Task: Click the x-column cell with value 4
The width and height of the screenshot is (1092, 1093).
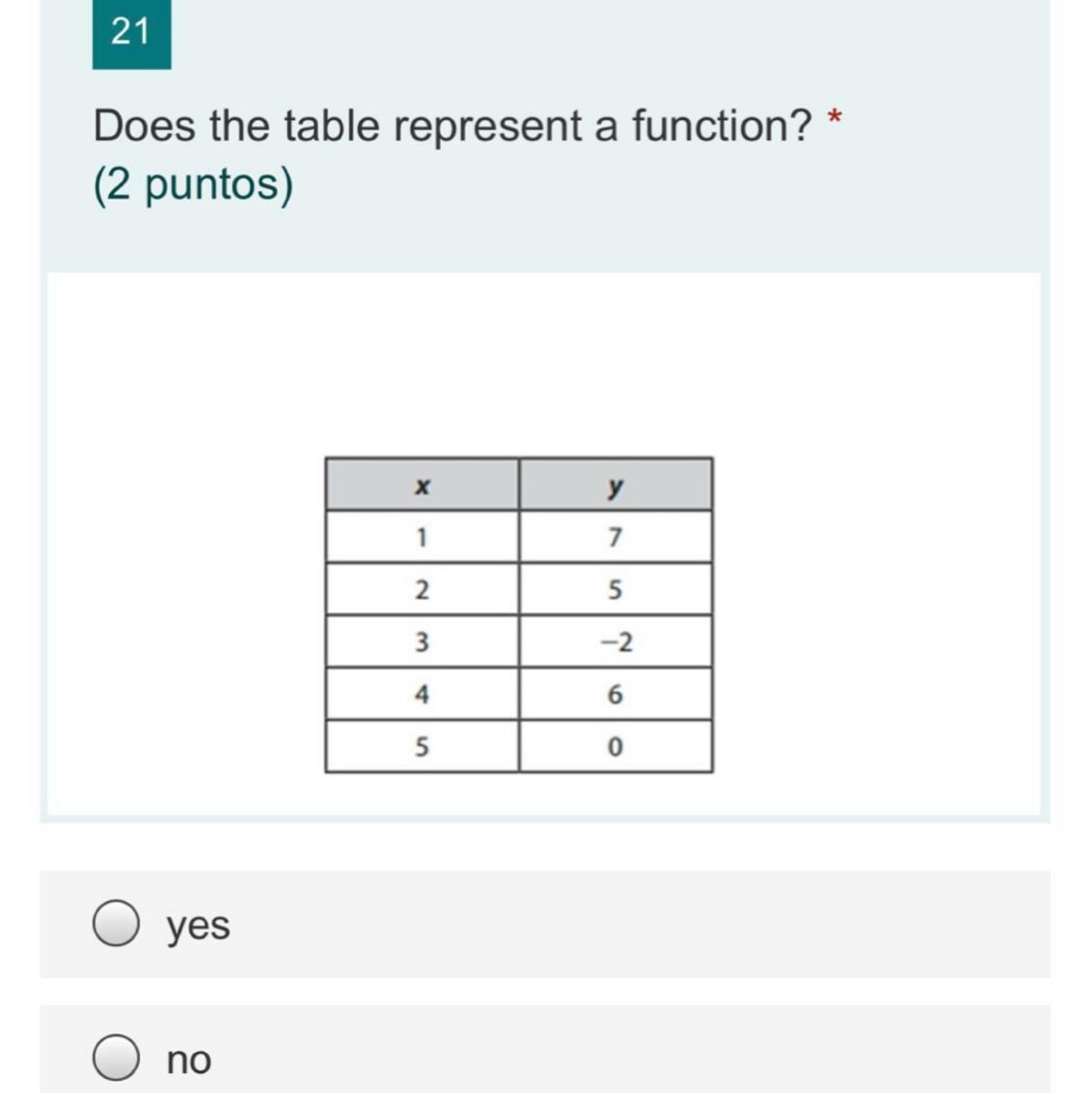Action: (x=422, y=695)
